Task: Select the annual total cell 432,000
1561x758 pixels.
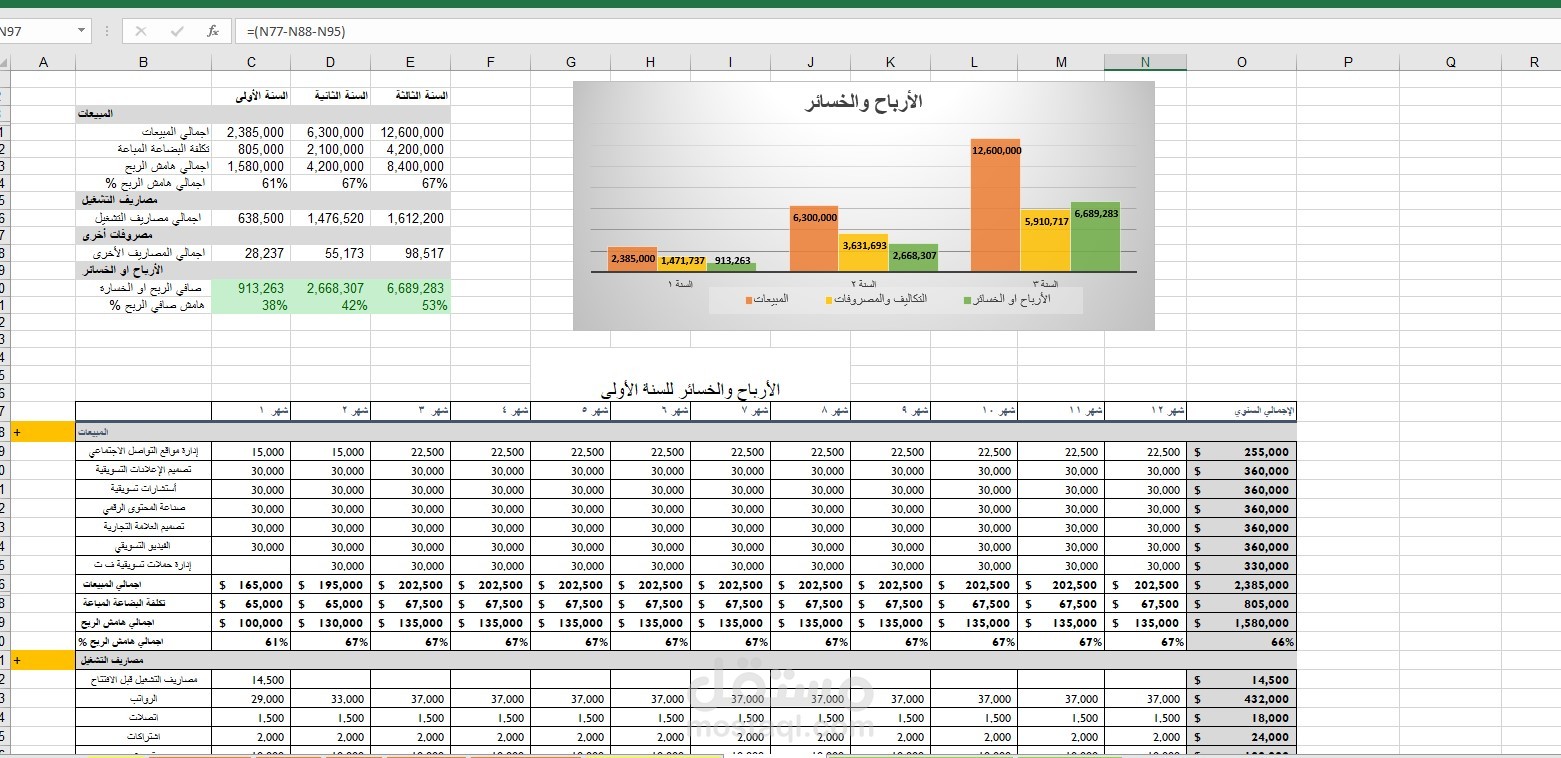Action: pos(1242,699)
